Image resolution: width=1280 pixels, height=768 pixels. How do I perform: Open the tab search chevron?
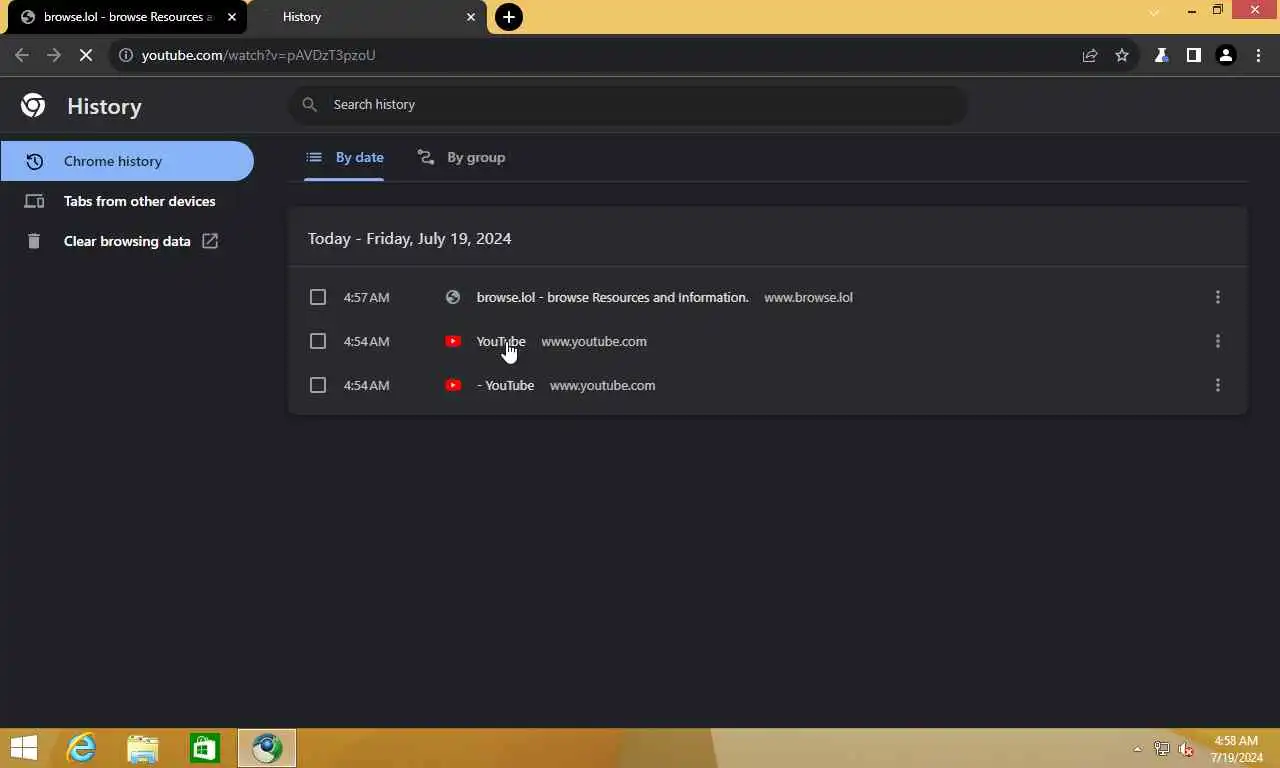coord(1154,13)
